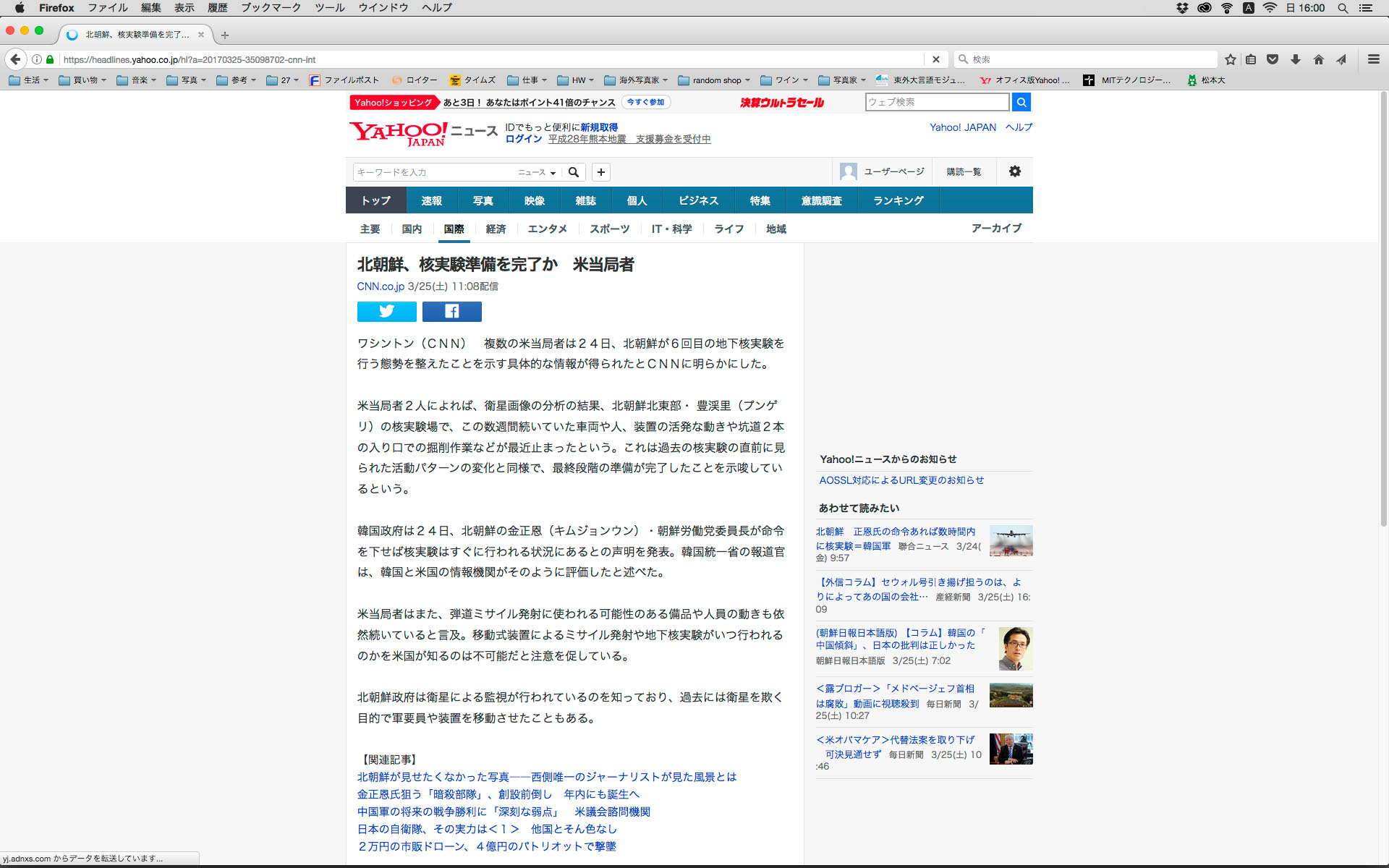Open the 生活 bookmarks folder dropdown

[x=29, y=80]
